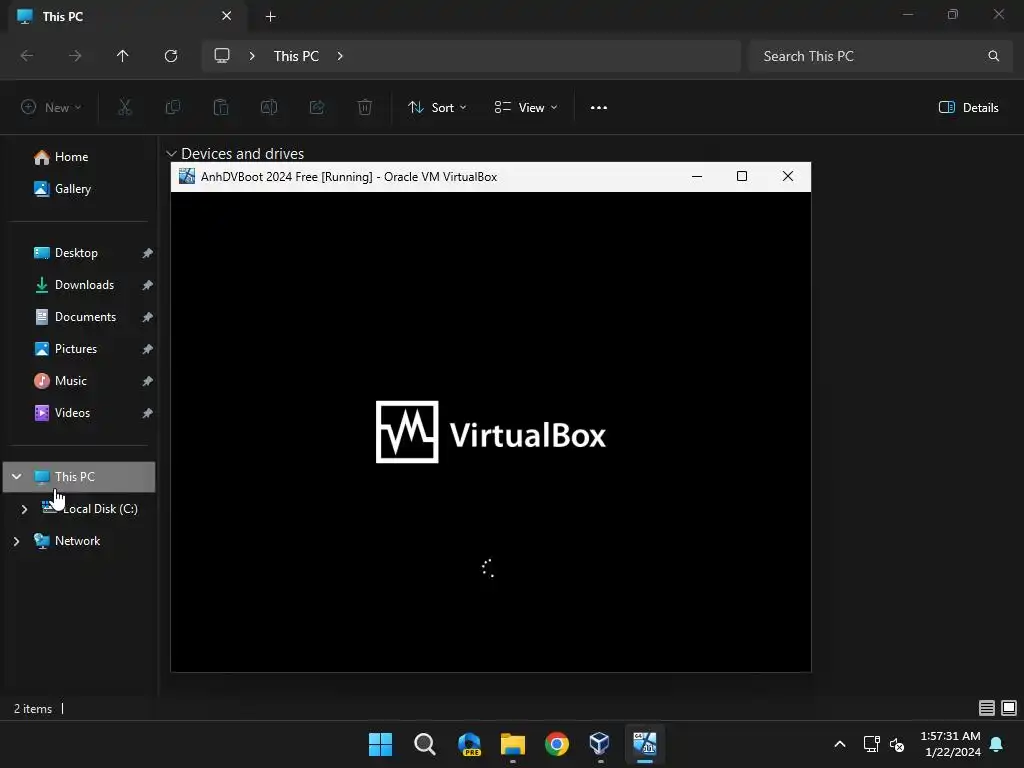Click the VirtualBox VM window icon
The width and height of the screenshot is (1024, 768).
click(187, 176)
